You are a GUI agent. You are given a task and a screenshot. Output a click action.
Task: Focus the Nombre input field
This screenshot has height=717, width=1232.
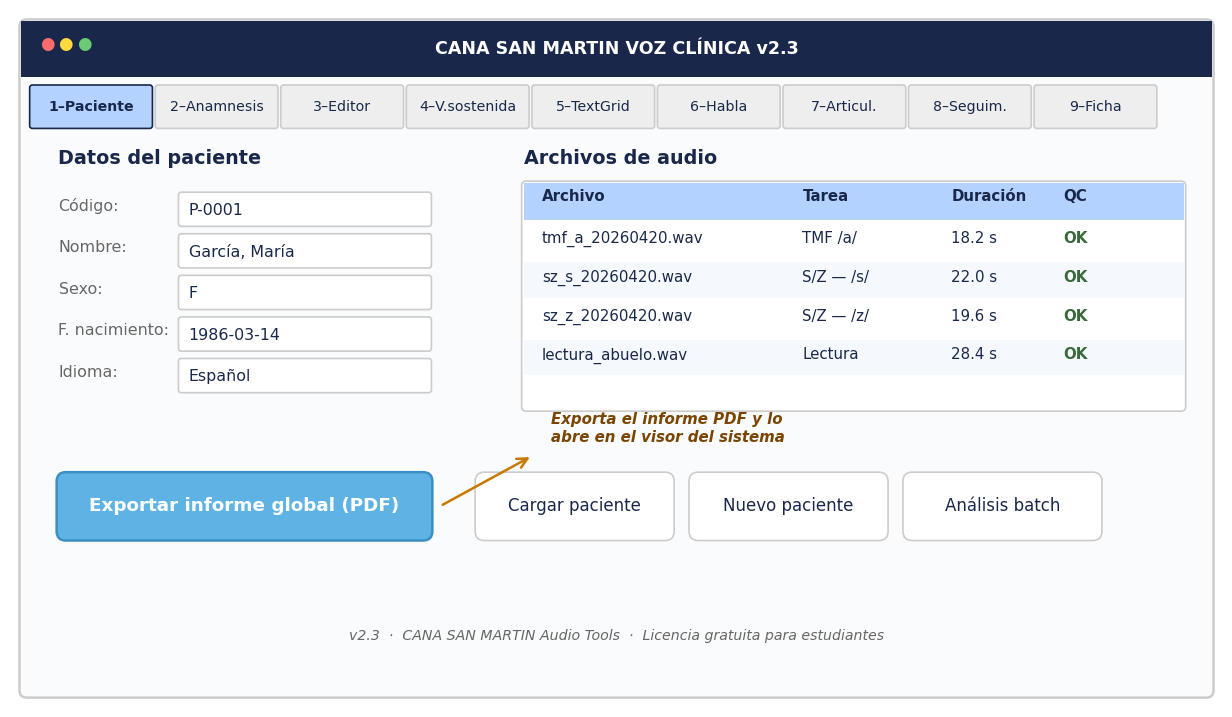(x=305, y=251)
